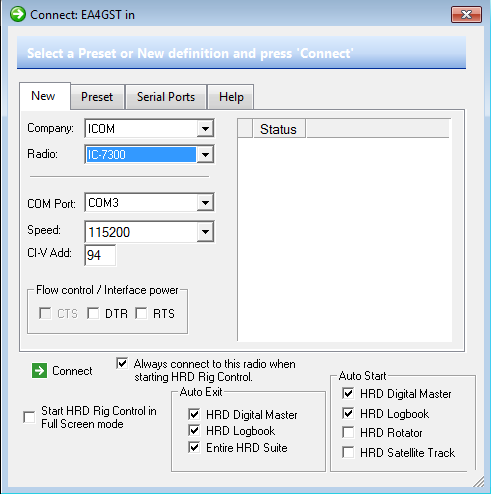Click the Connect text button
This screenshot has width=491, height=494.
72,371
